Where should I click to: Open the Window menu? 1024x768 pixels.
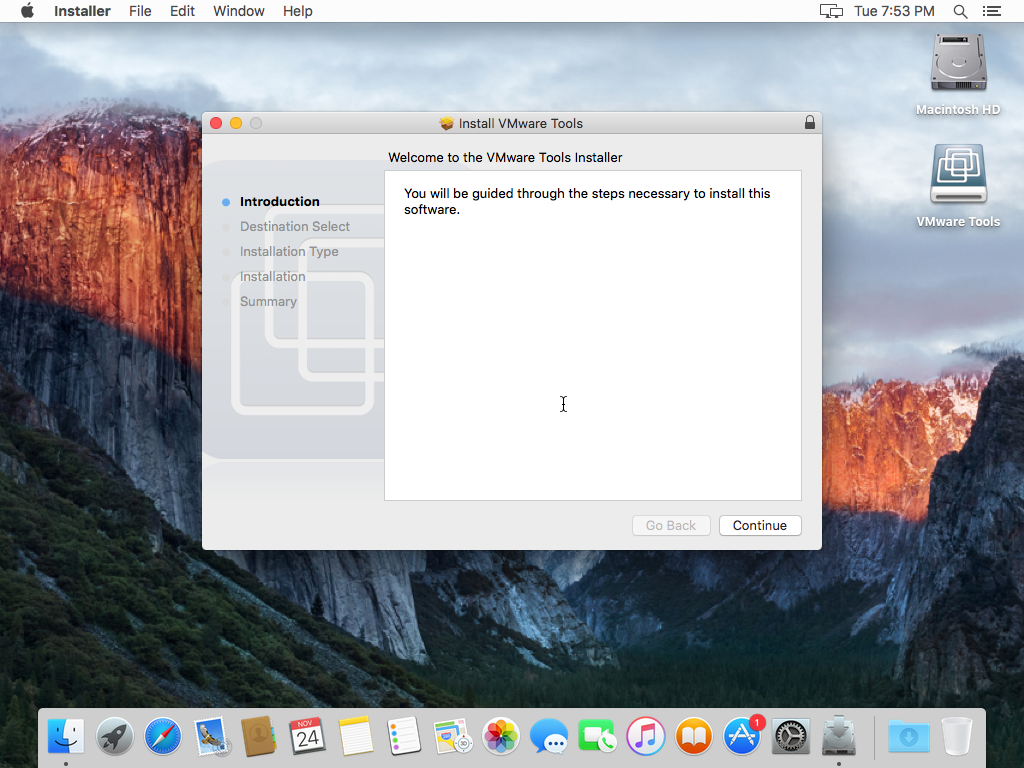pyautogui.click(x=238, y=11)
